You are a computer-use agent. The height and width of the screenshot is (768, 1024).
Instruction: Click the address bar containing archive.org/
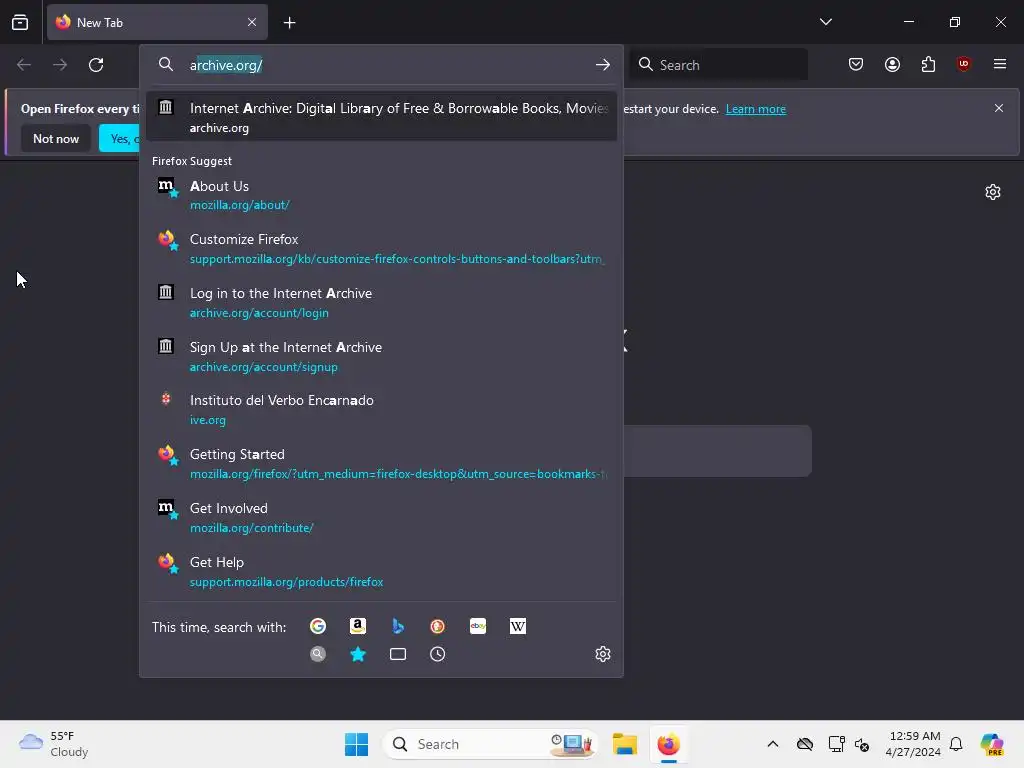(x=382, y=65)
